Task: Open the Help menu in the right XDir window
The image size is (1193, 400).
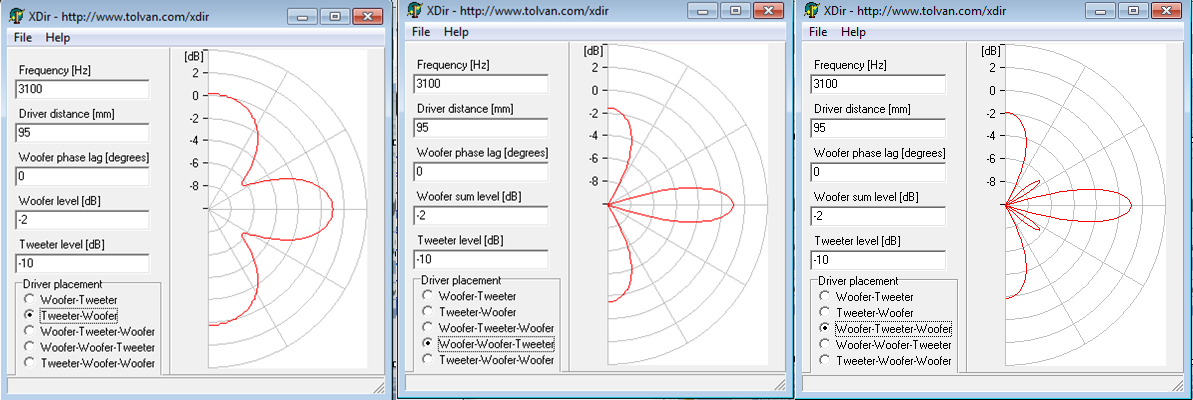Action: coord(853,32)
